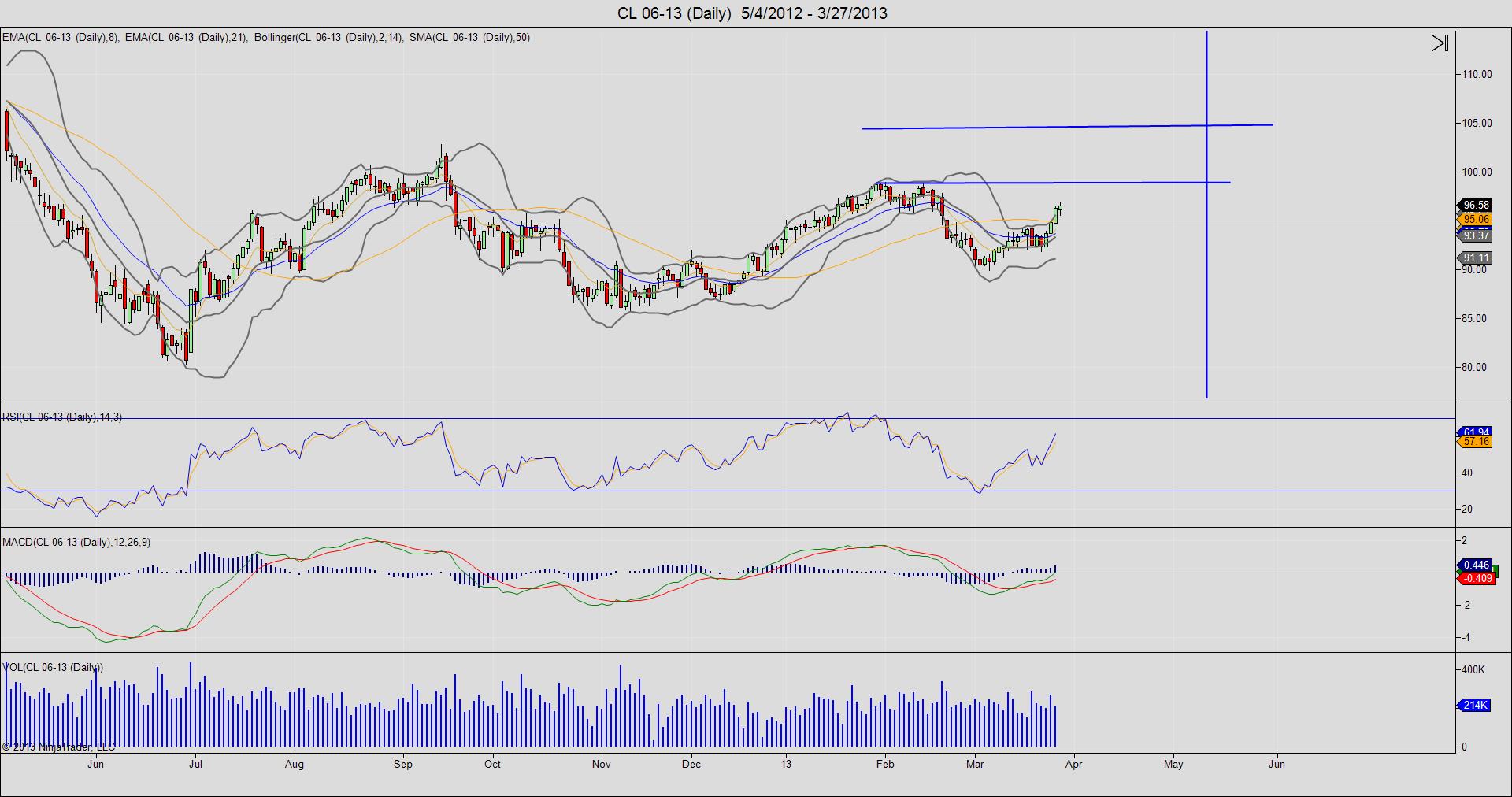Click the 96.58 last price marker
Viewport: 1512px width, 797px height.
1475,205
